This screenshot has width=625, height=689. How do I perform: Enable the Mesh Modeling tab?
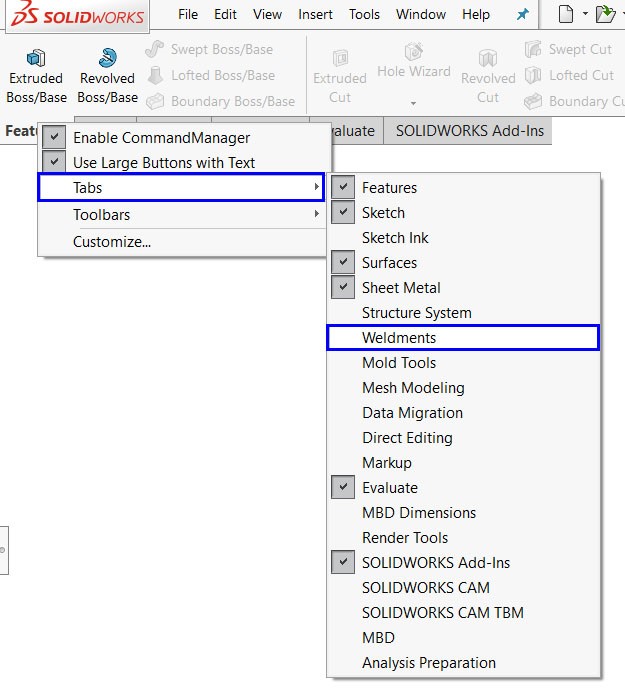tap(463, 388)
